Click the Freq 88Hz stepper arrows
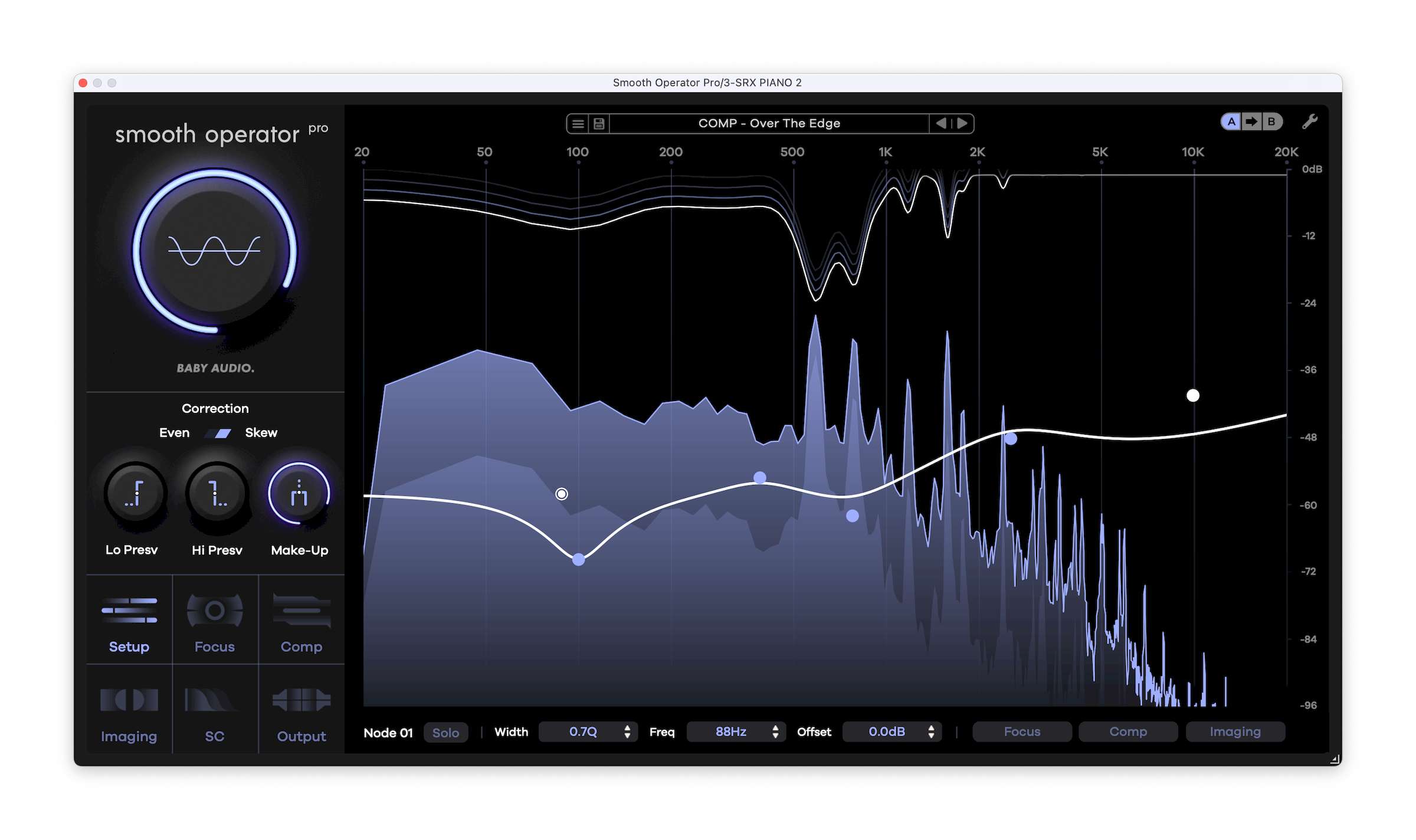The height and width of the screenshot is (840, 1416). pyautogui.click(x=775, y=732)
